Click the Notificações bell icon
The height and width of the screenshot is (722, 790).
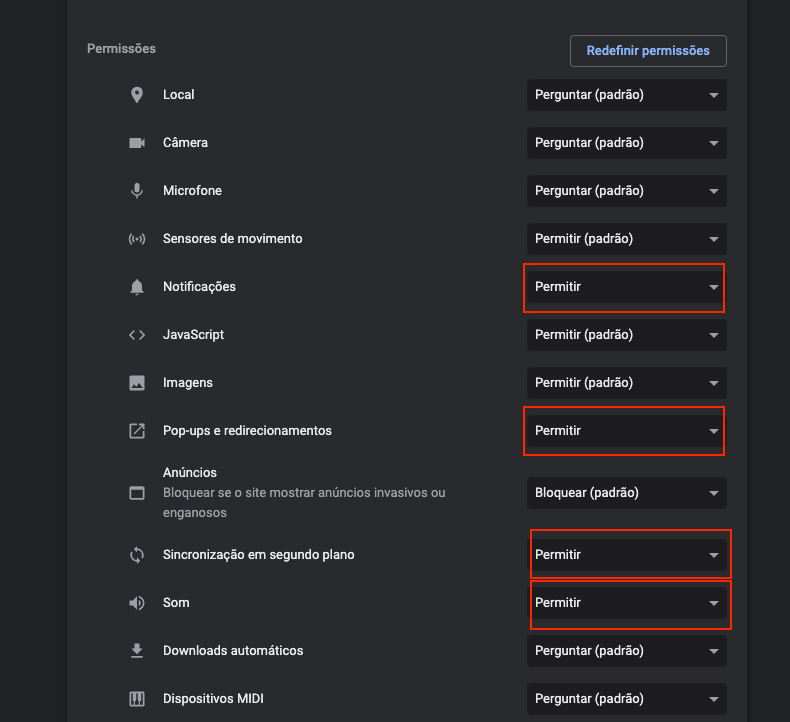pyautogui.click(x=137, y=287)
